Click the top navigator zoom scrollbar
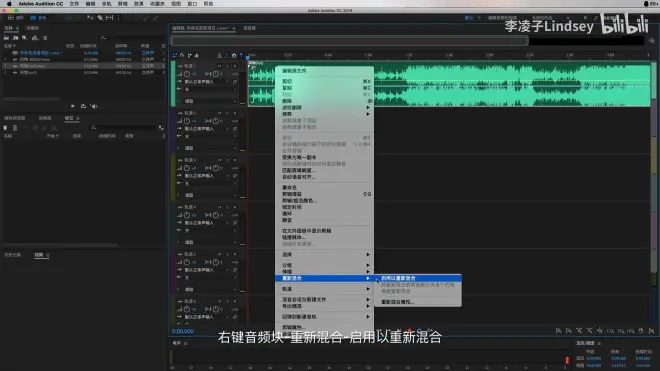This screenshot has height=371, width=660. [349, 41]
